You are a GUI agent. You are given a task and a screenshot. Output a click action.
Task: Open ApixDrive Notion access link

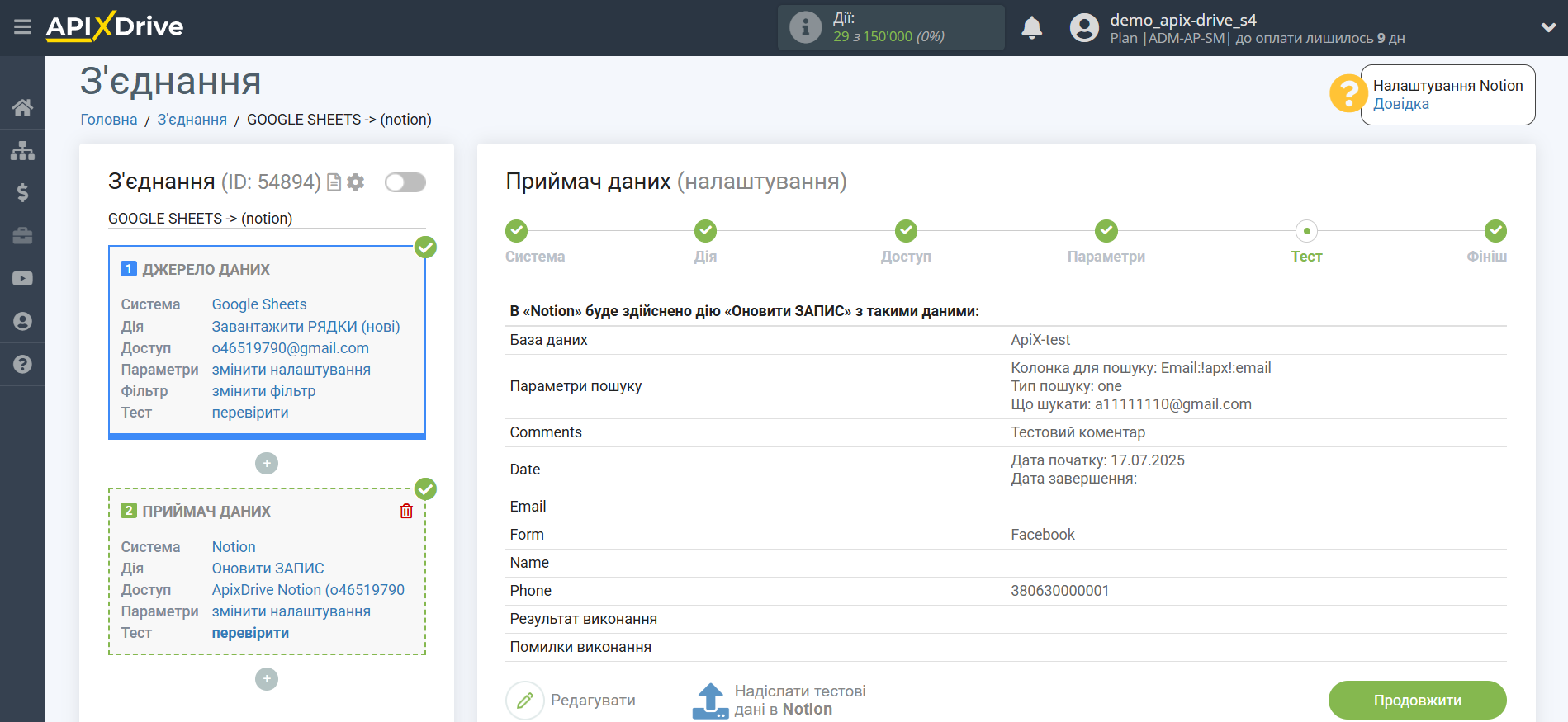coord(309,590)
